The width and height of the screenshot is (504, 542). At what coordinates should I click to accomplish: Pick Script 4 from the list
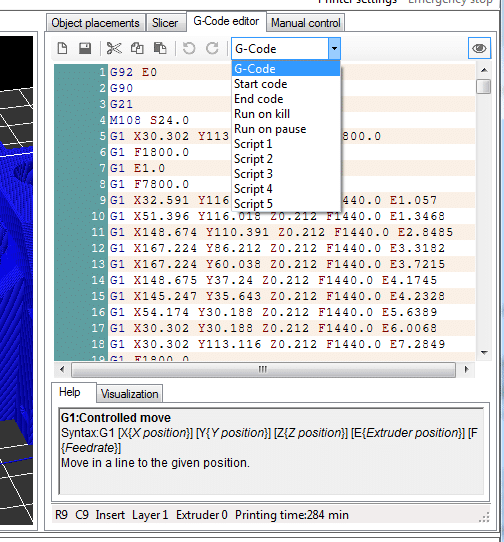(x=286, y=189)
